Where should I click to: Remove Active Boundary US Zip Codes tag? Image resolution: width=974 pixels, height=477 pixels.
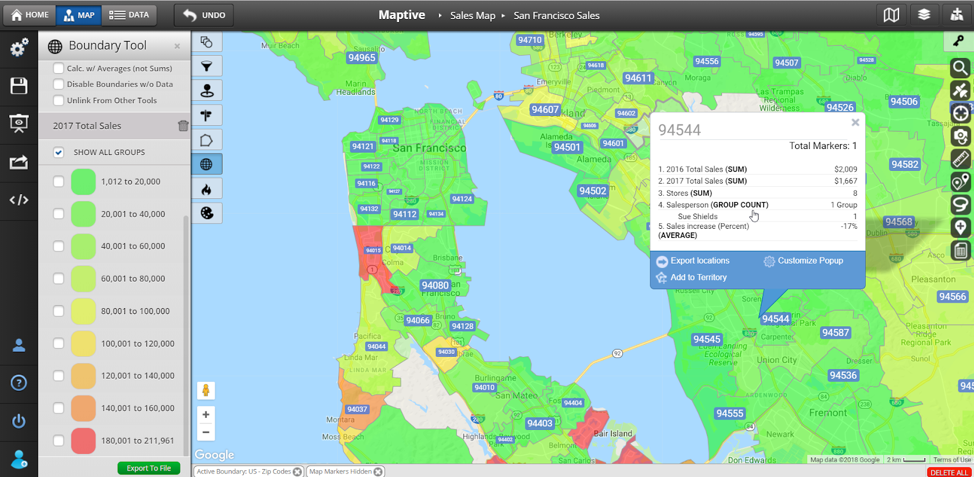tap(298, 471)
